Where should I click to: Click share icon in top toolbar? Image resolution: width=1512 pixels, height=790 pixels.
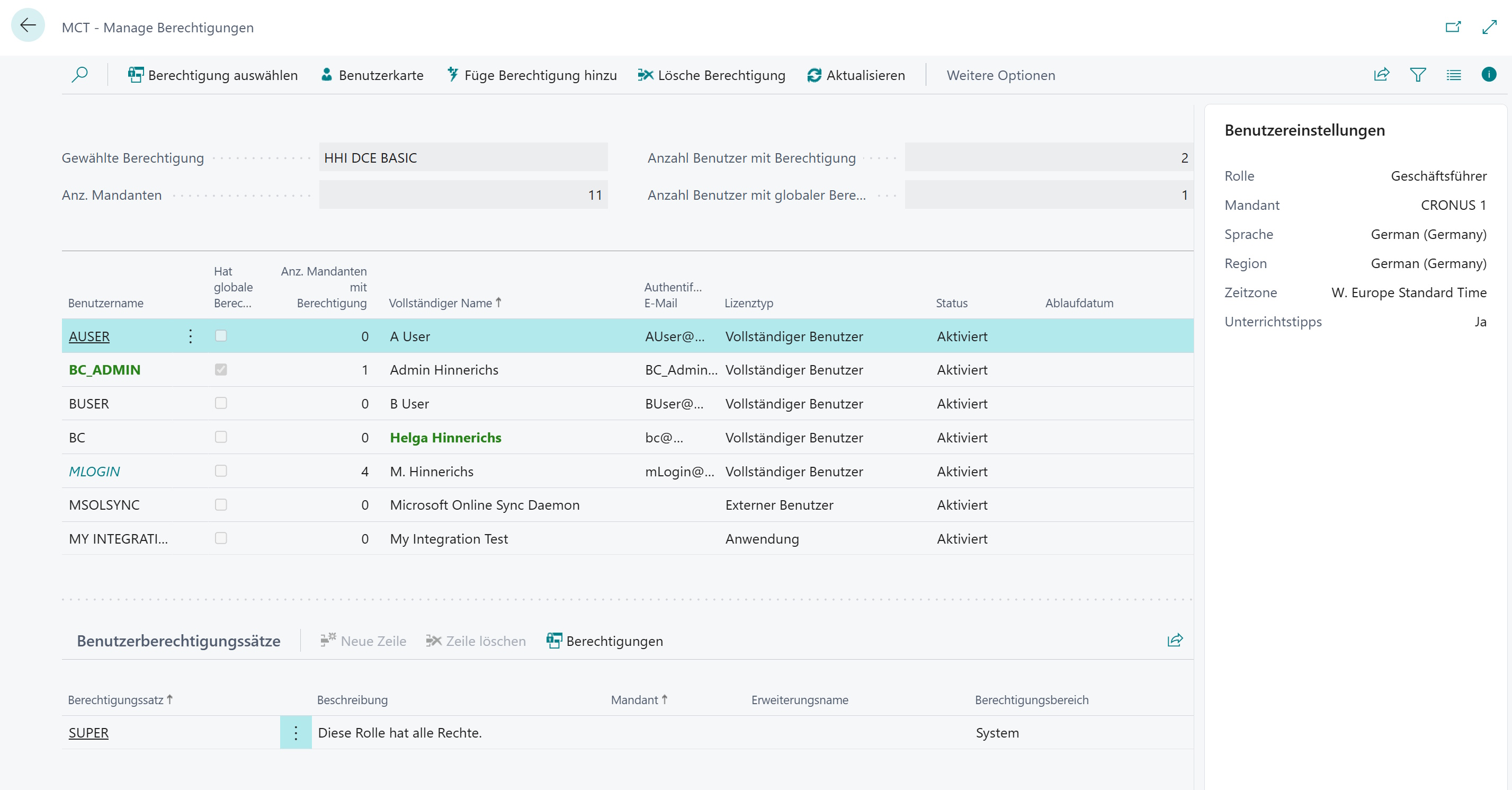click(1382, 75)
